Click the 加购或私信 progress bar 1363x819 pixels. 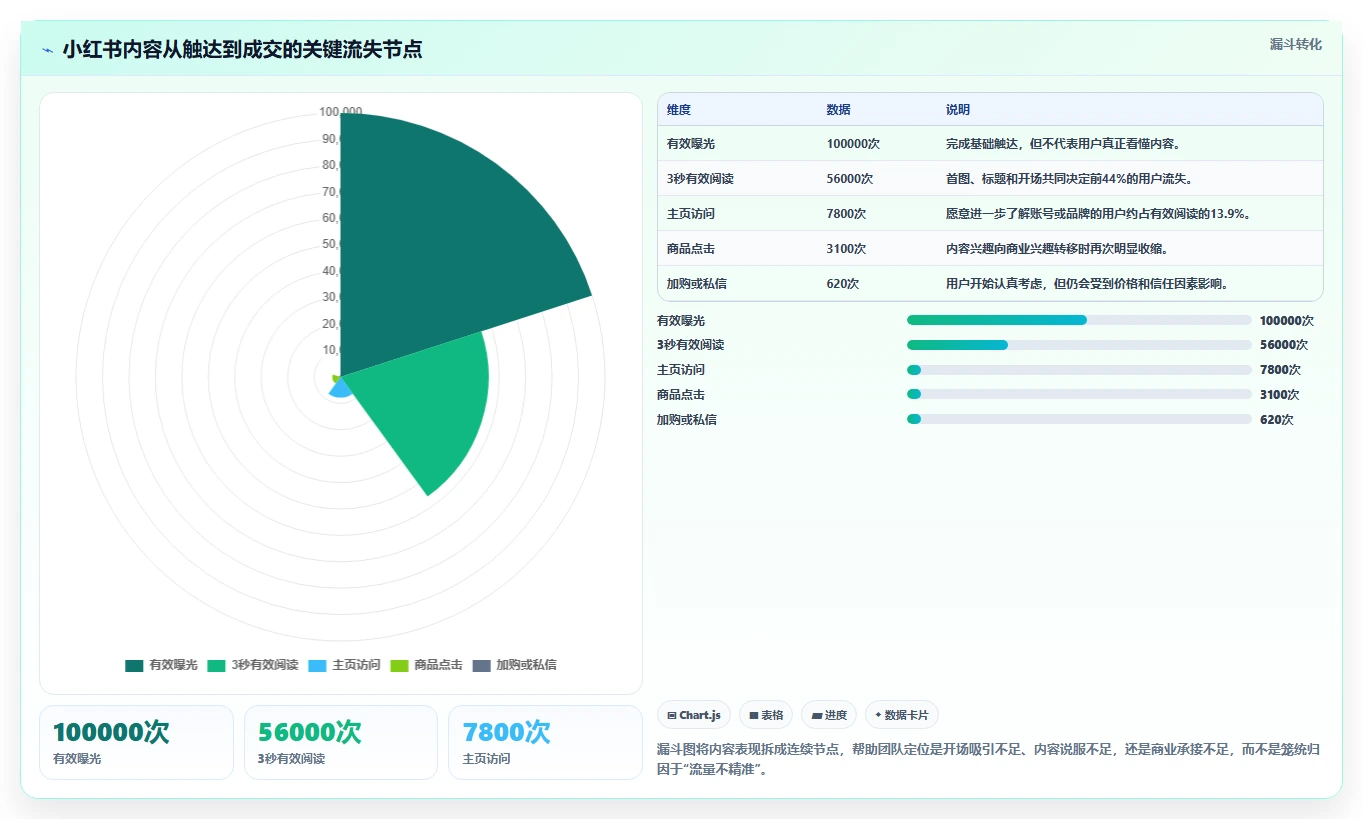(x=1079, y=419)
